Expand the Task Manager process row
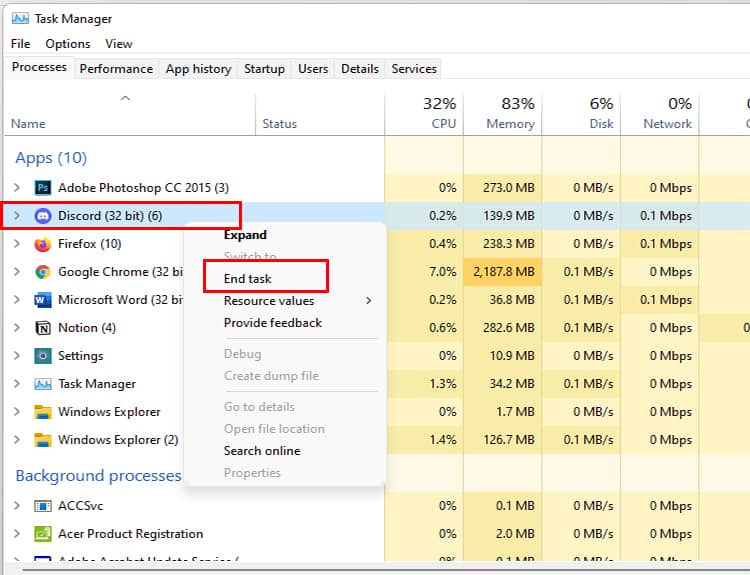The height and width of the screenshot is (575, 750). (17, 384)
